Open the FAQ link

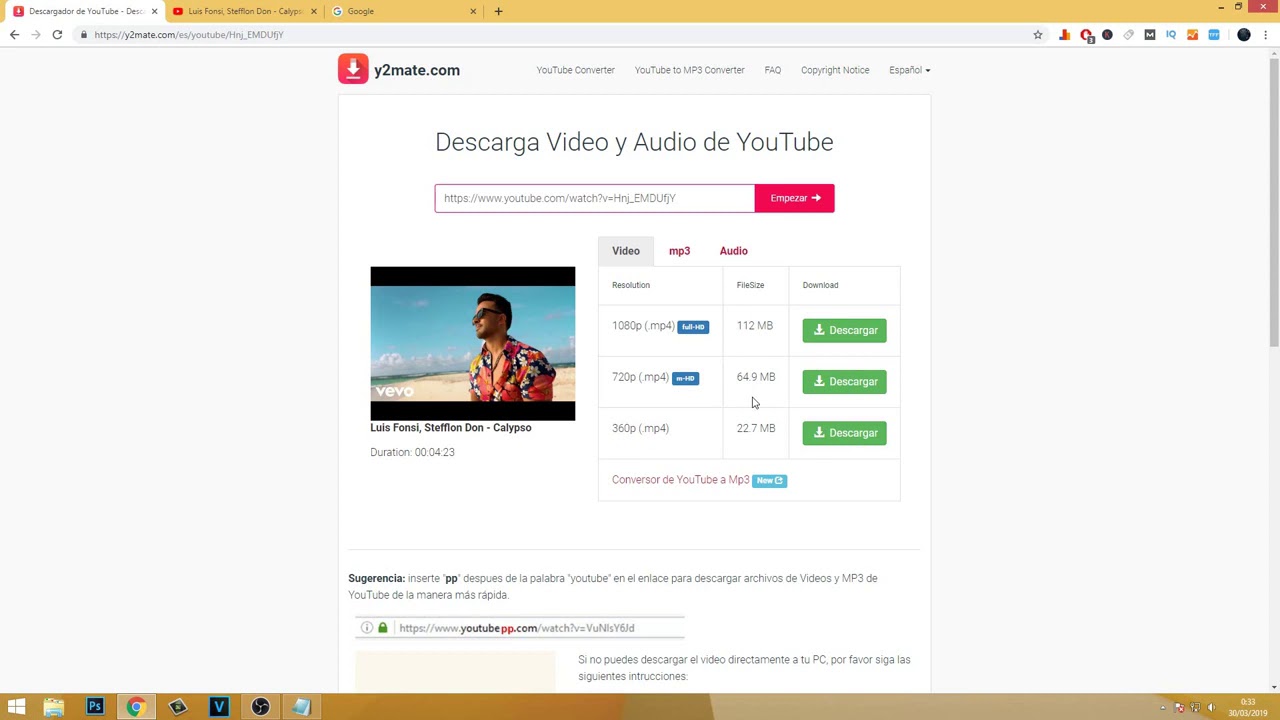pos(773,70)
